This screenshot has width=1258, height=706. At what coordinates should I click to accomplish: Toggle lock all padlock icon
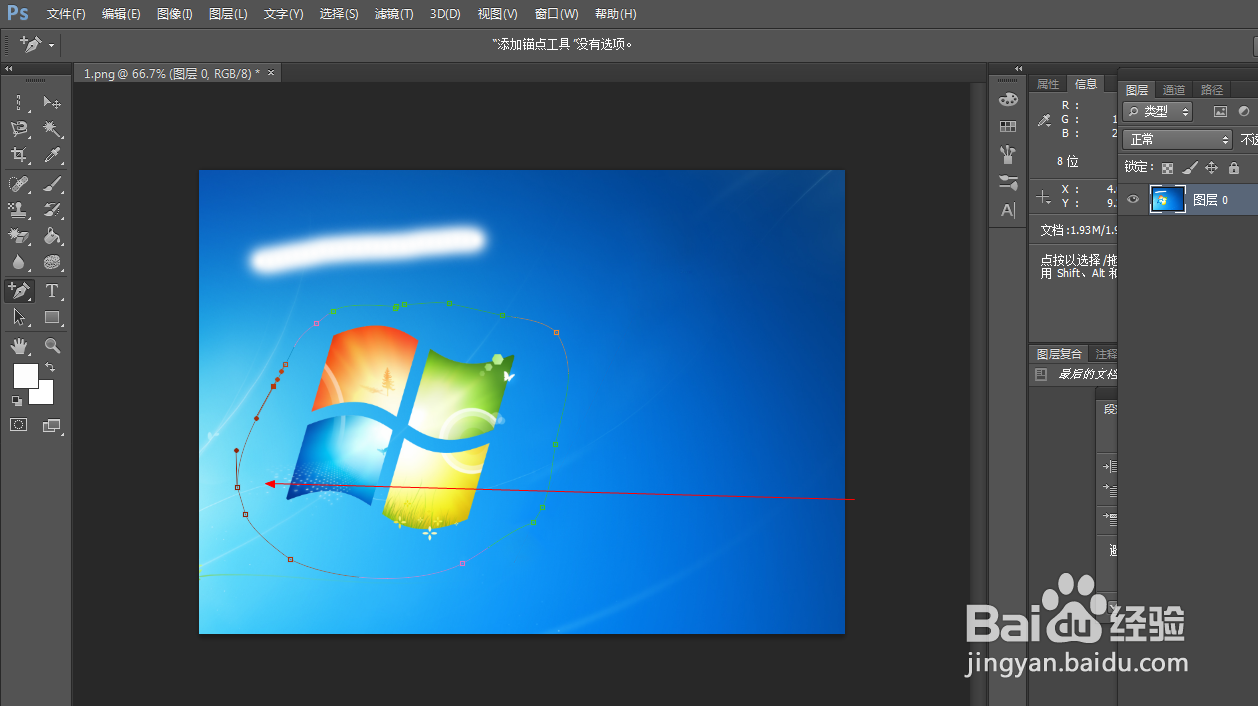pyautogui.click(x=1234, y=168)
